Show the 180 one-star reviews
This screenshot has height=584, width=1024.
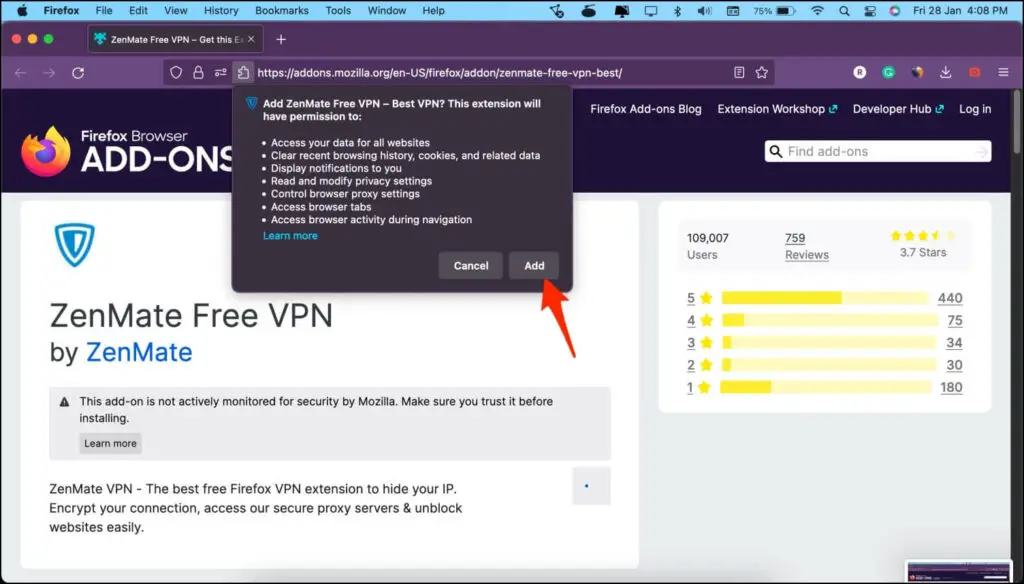pos(951,387)
